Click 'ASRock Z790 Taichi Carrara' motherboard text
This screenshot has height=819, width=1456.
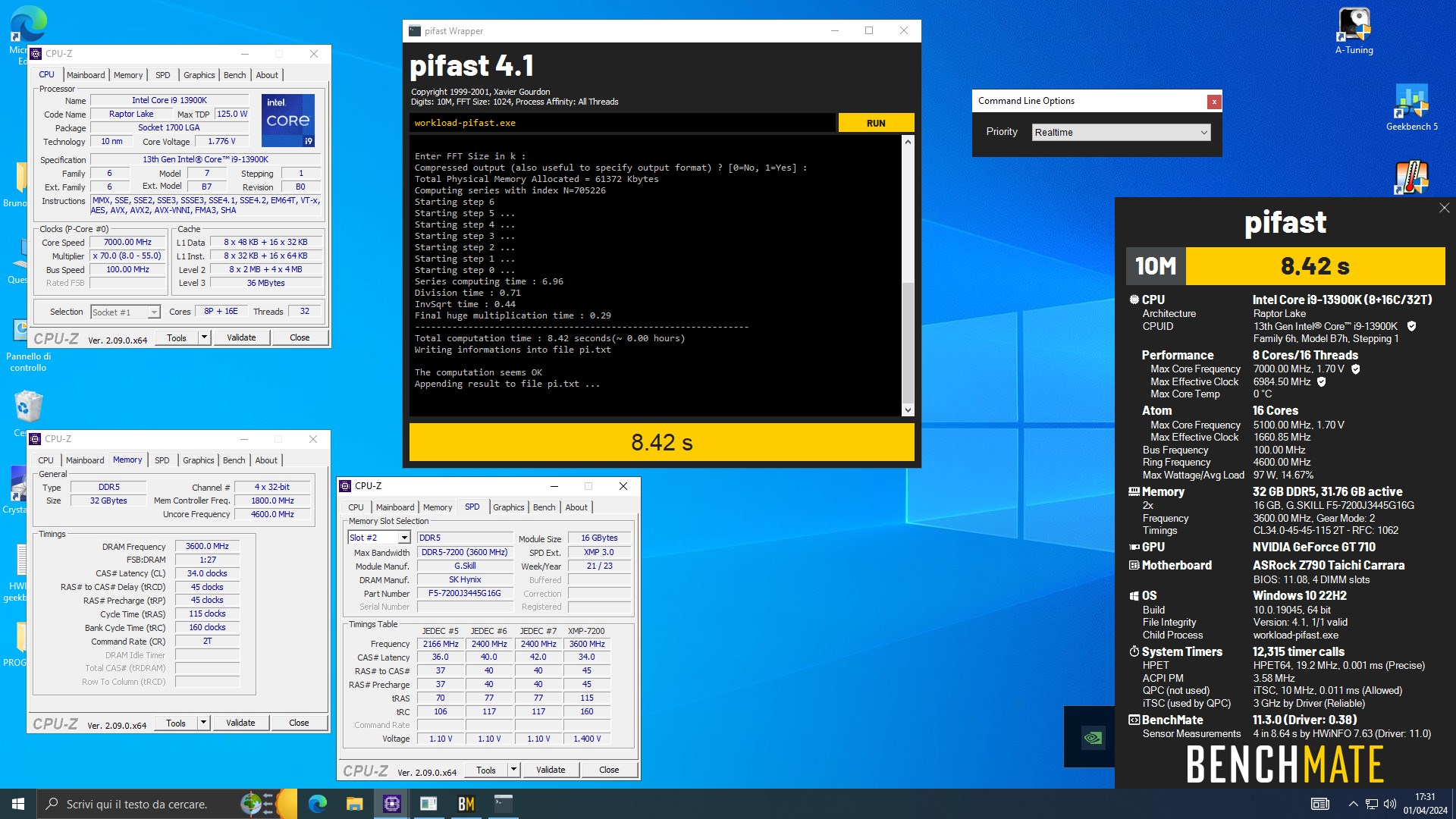(1328, 565)
